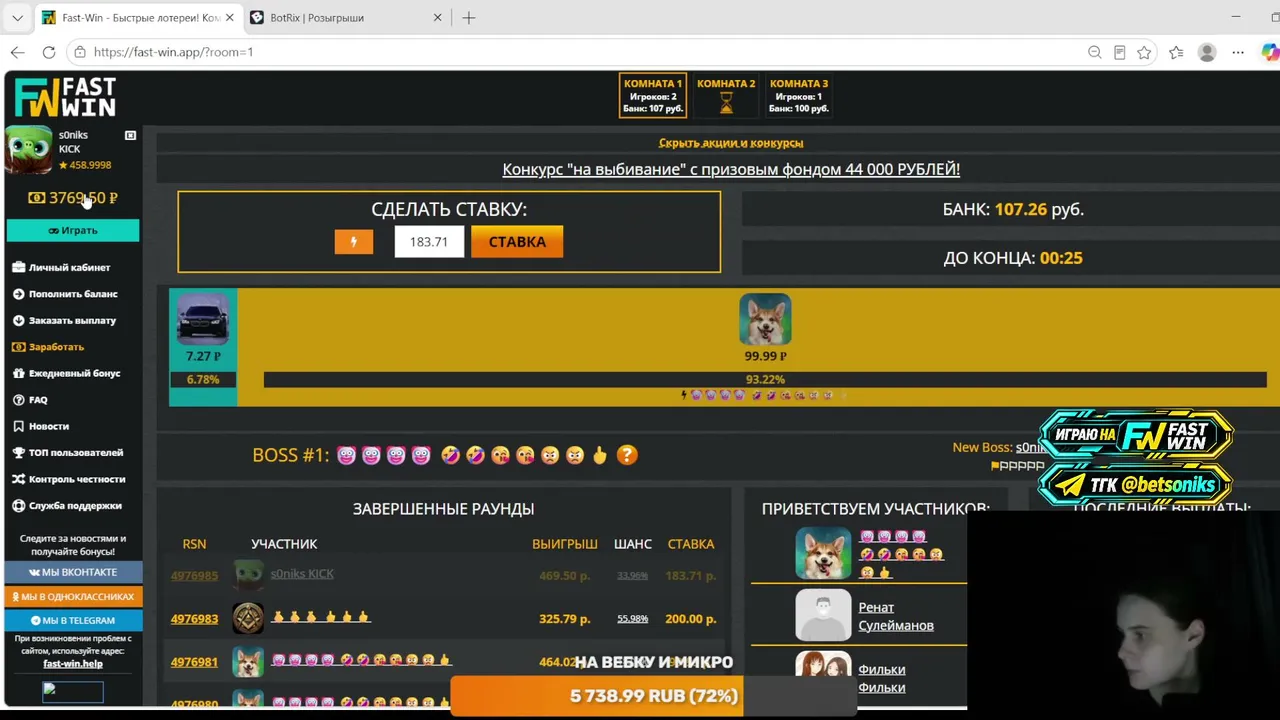Open the Favorites list icon

point(1176,52)
